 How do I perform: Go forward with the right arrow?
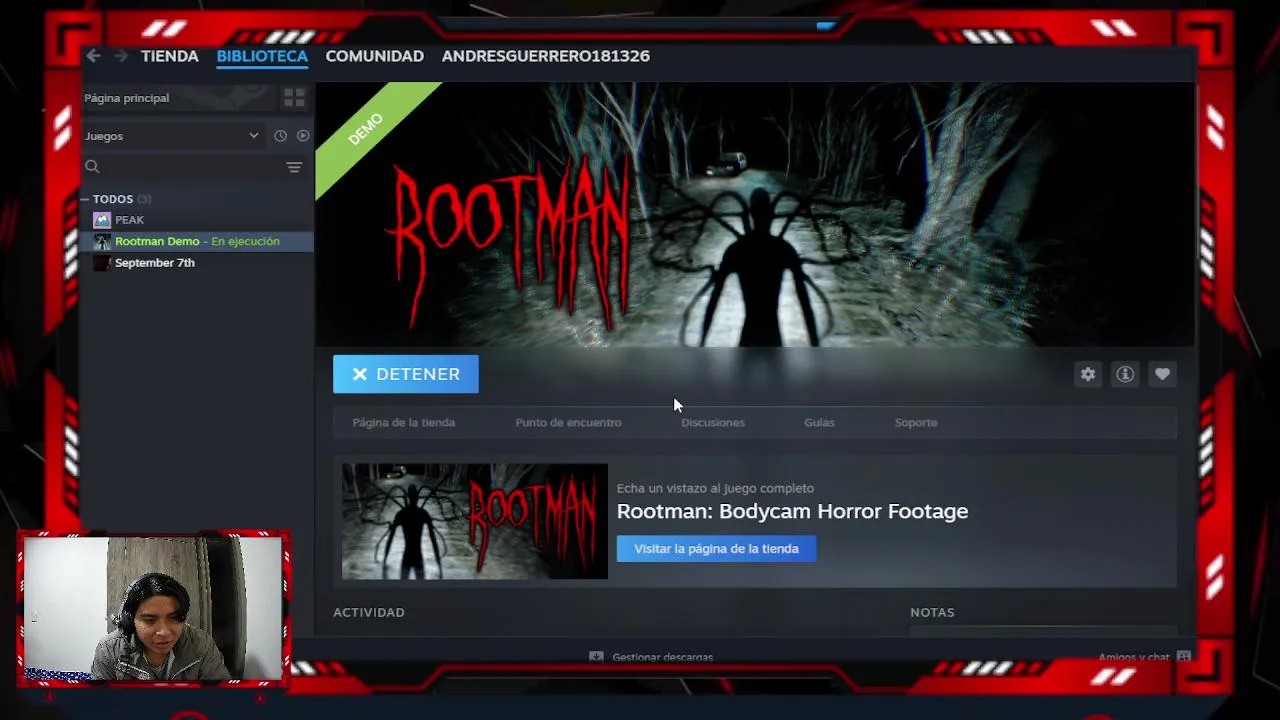coord(121,56)
